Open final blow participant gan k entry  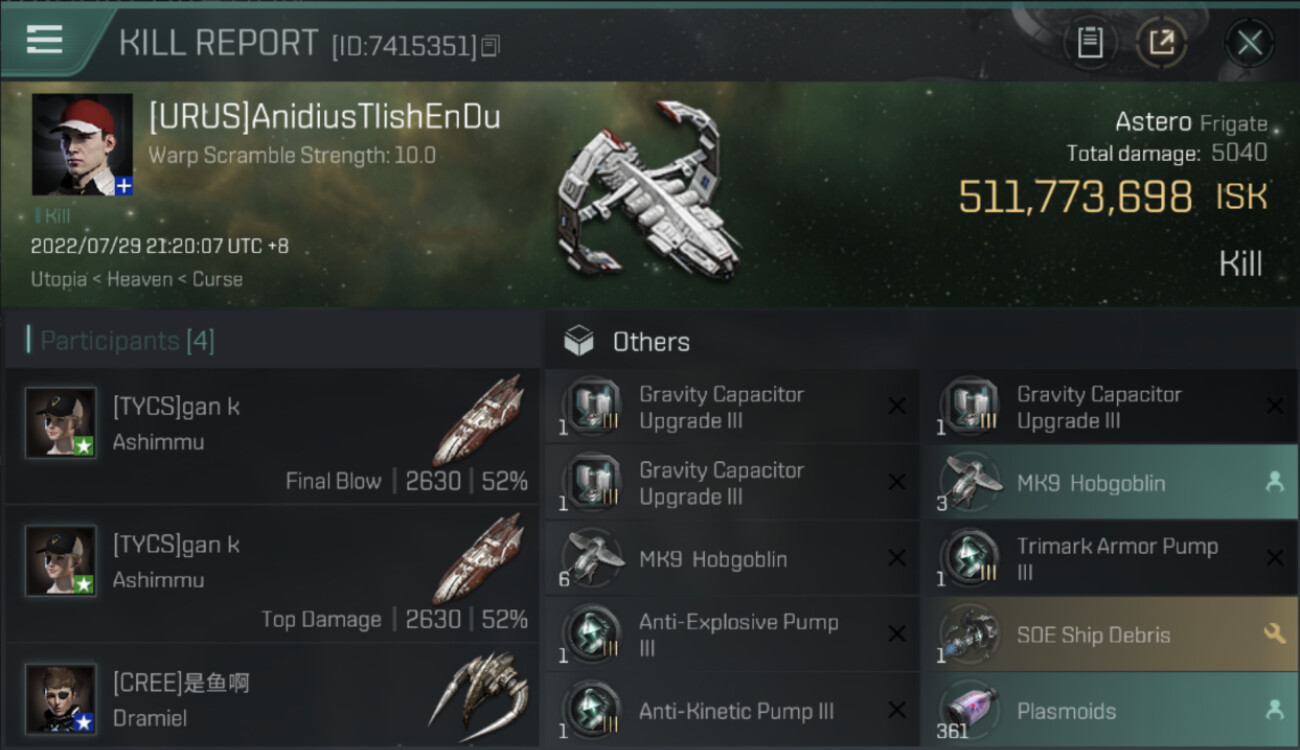272,437
